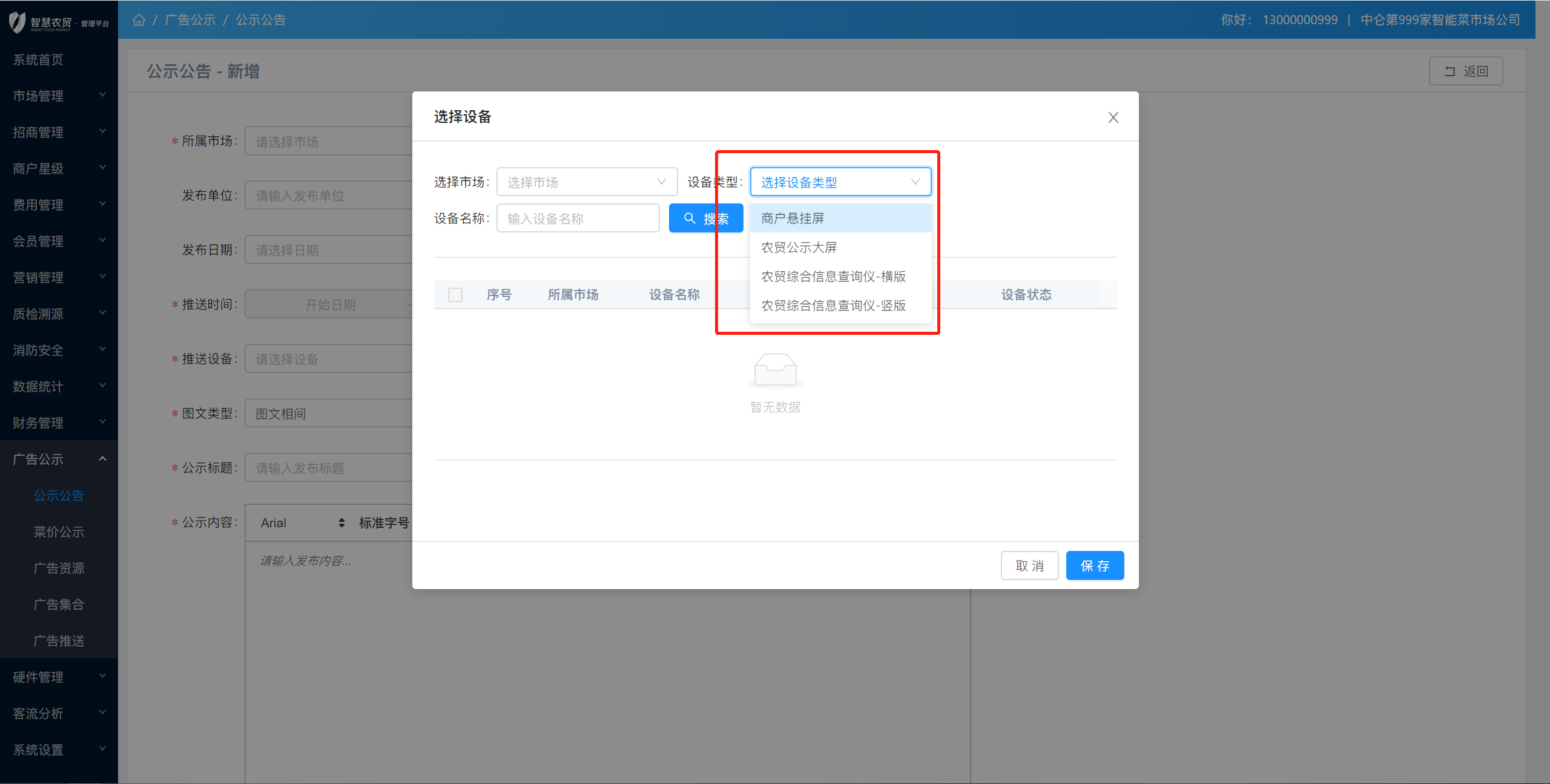Choose 农贸公示大屏 option
Viewport: 1550px width, 784px height.
[x=799, y=248]
